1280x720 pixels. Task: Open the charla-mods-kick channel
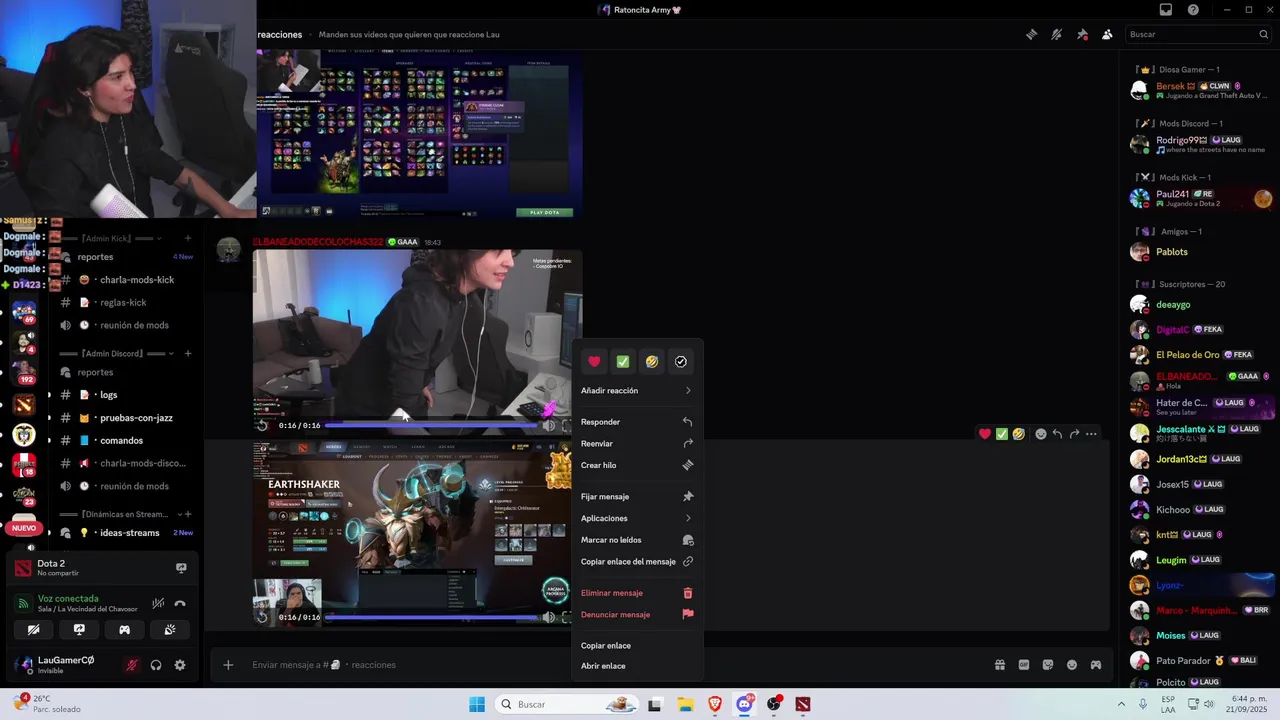[x=126, y=280]
